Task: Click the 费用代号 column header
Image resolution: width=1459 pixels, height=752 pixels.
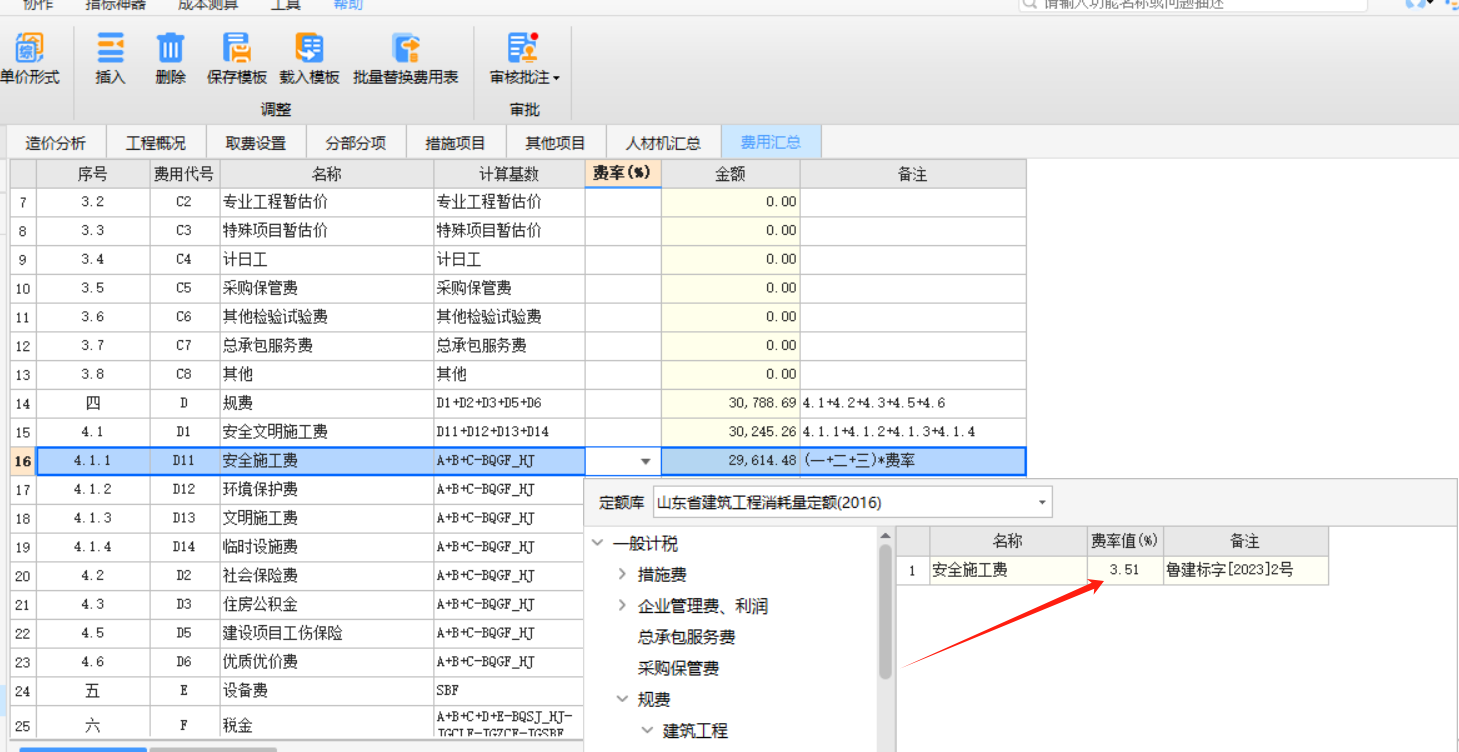Action: (x=184, y=174)
